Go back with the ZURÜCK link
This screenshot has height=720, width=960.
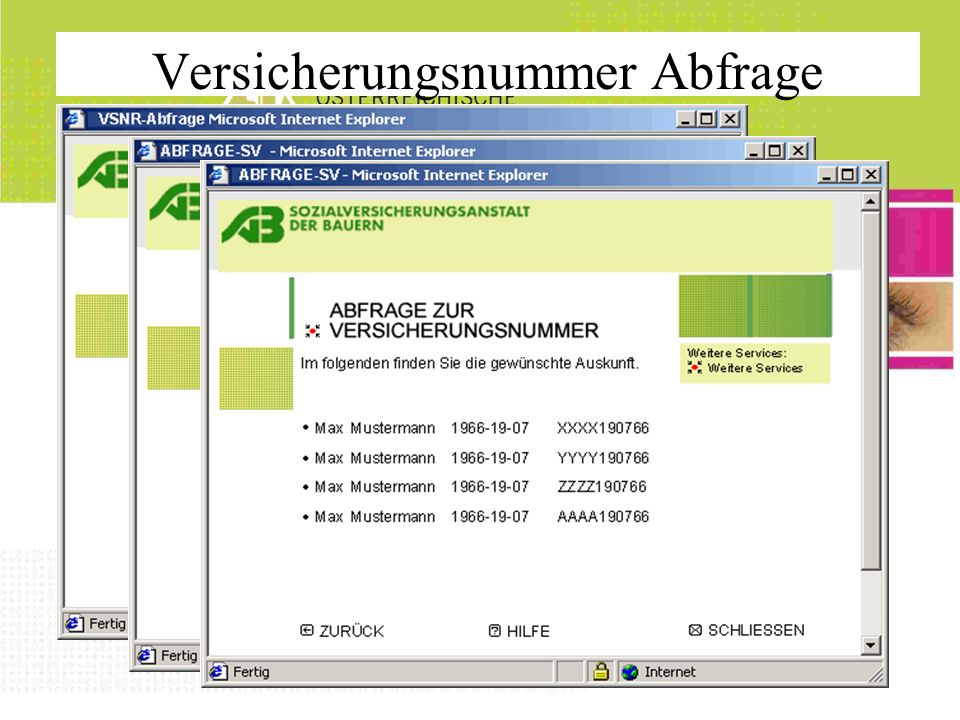click(342, 631)
